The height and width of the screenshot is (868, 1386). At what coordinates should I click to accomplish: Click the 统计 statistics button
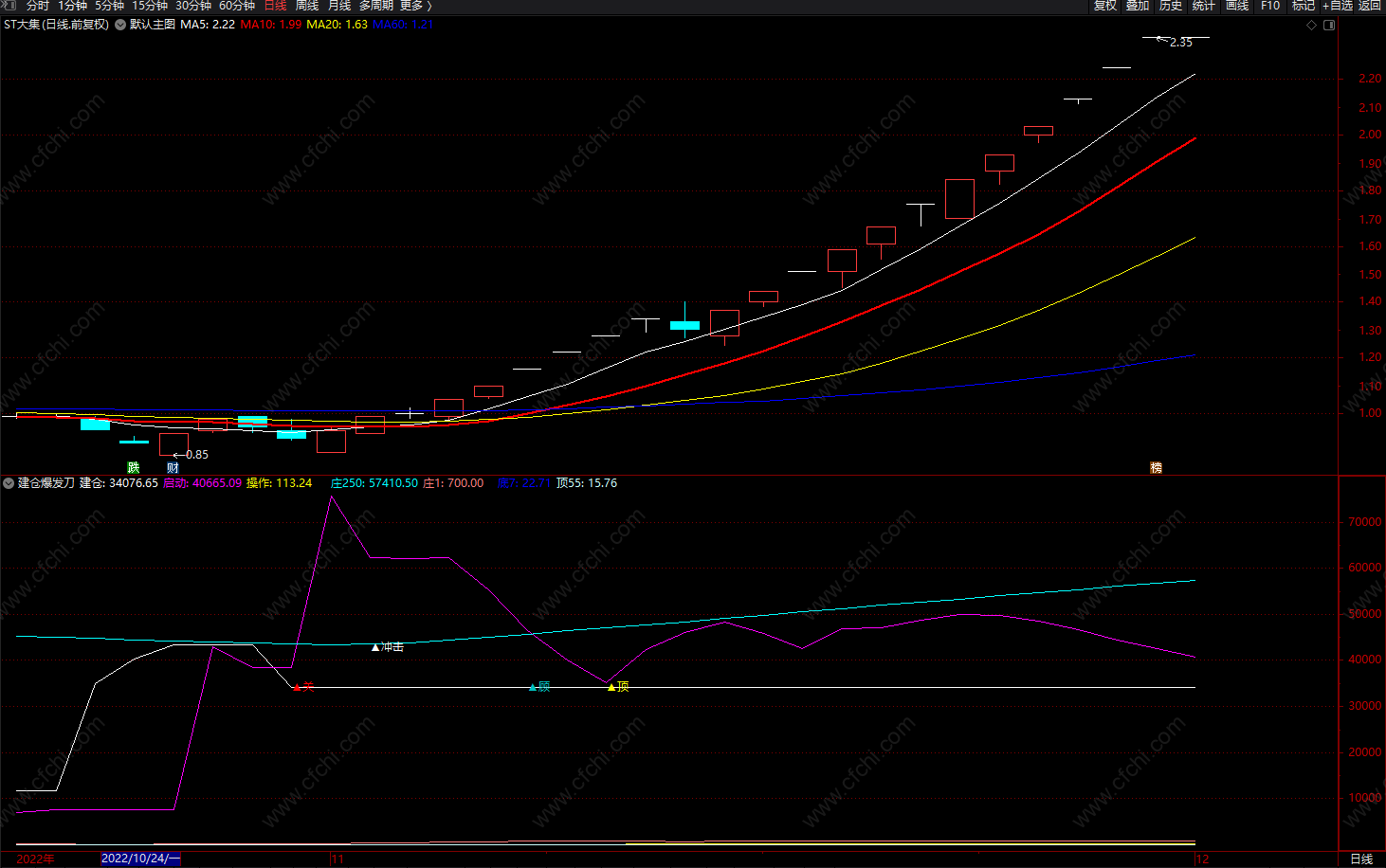click(x=1204, y=6)
